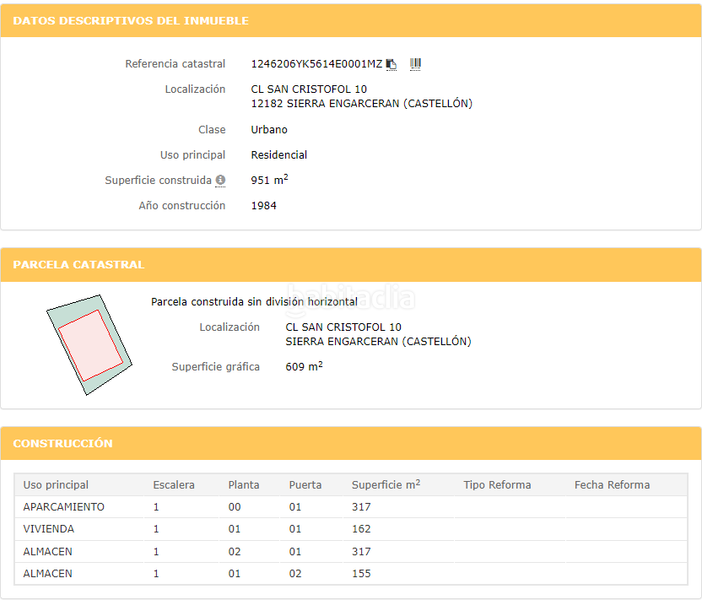Viewport: 702px width, 600px height.
Task: Select the VIVIENDA table row
Action: 49,529
